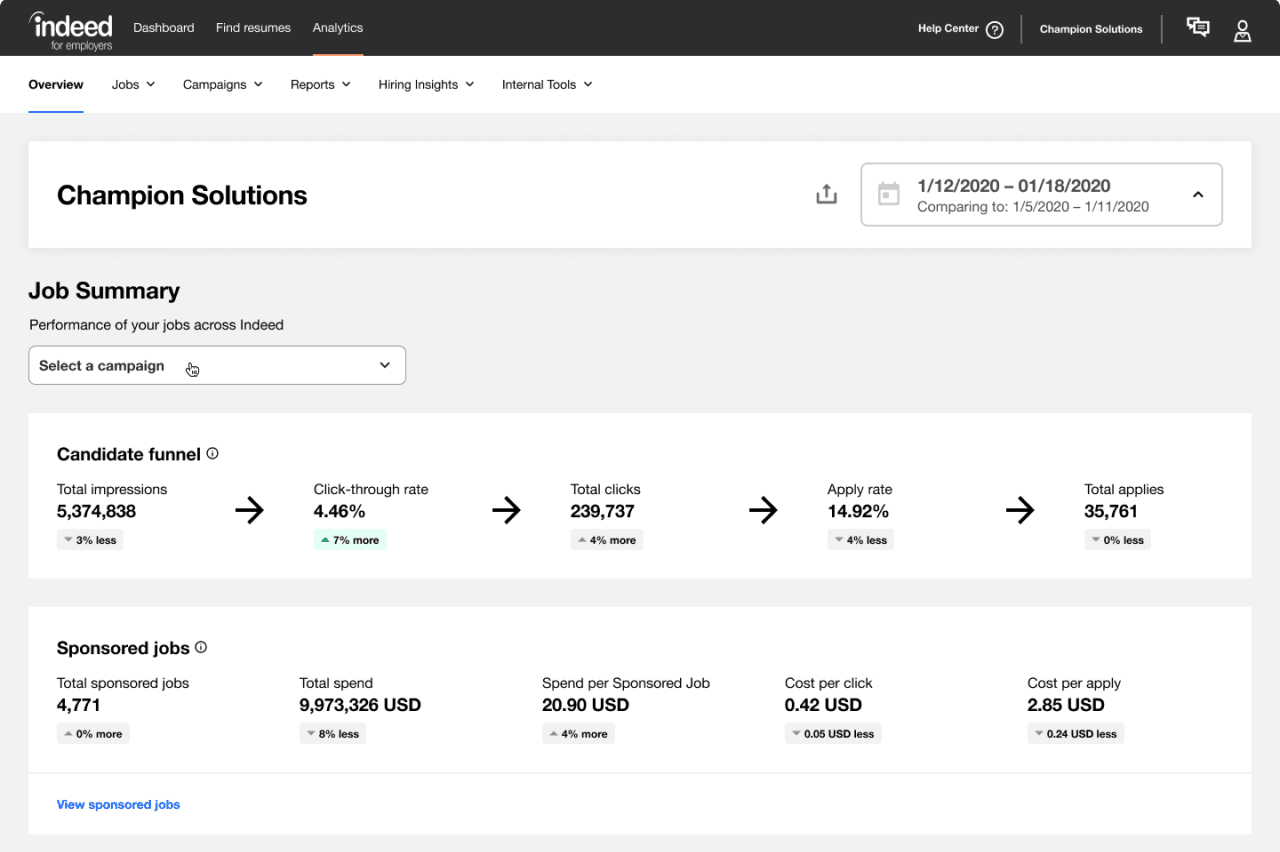This screenshot has width=1280, height=852.
Task: Switch to the Overview tab
Action: pos(56,85)
